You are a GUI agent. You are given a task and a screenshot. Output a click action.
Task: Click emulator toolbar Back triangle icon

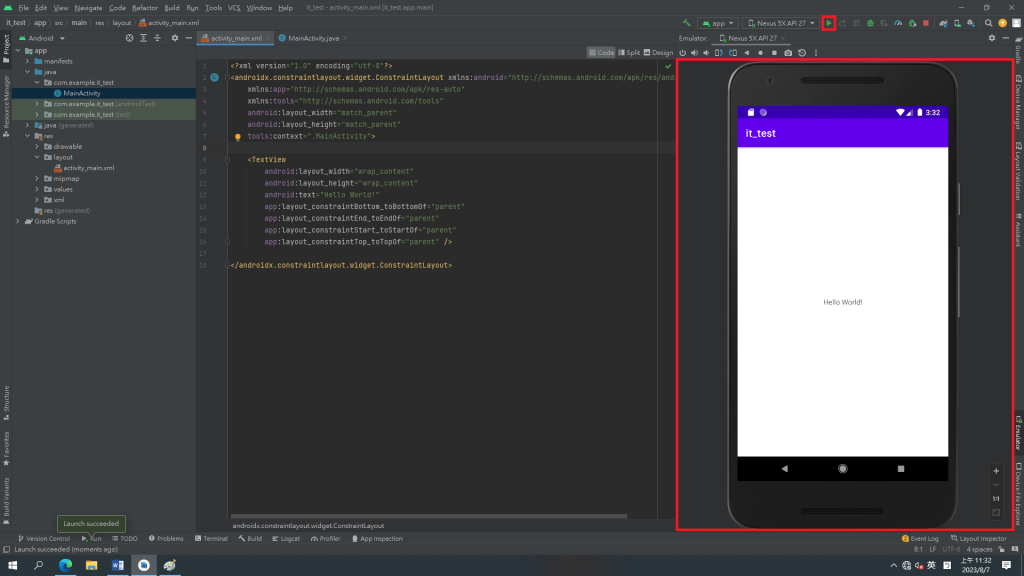click(746, 53)
